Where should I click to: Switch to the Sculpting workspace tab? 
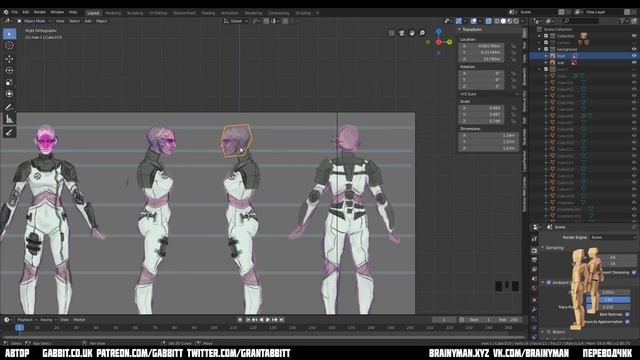[135, 13]
